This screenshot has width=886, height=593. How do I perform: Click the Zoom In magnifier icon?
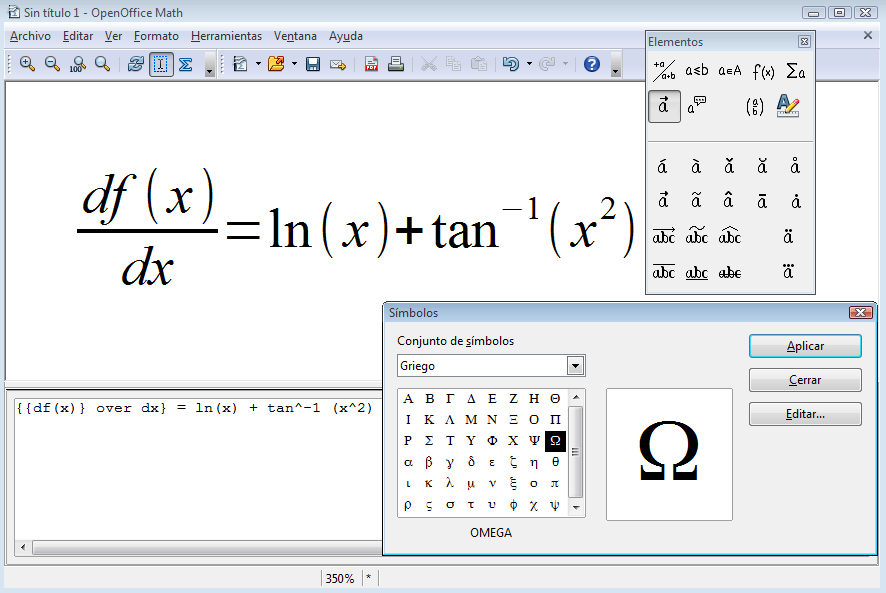[x=27, y=64]
